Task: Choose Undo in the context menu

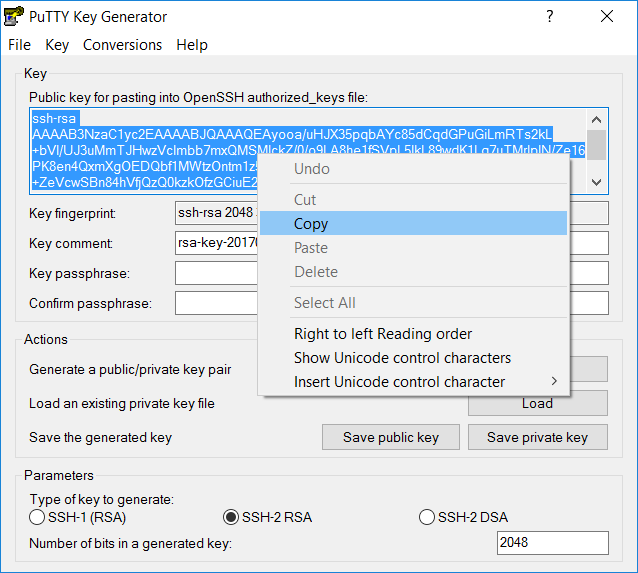Action: click(413, 168)
